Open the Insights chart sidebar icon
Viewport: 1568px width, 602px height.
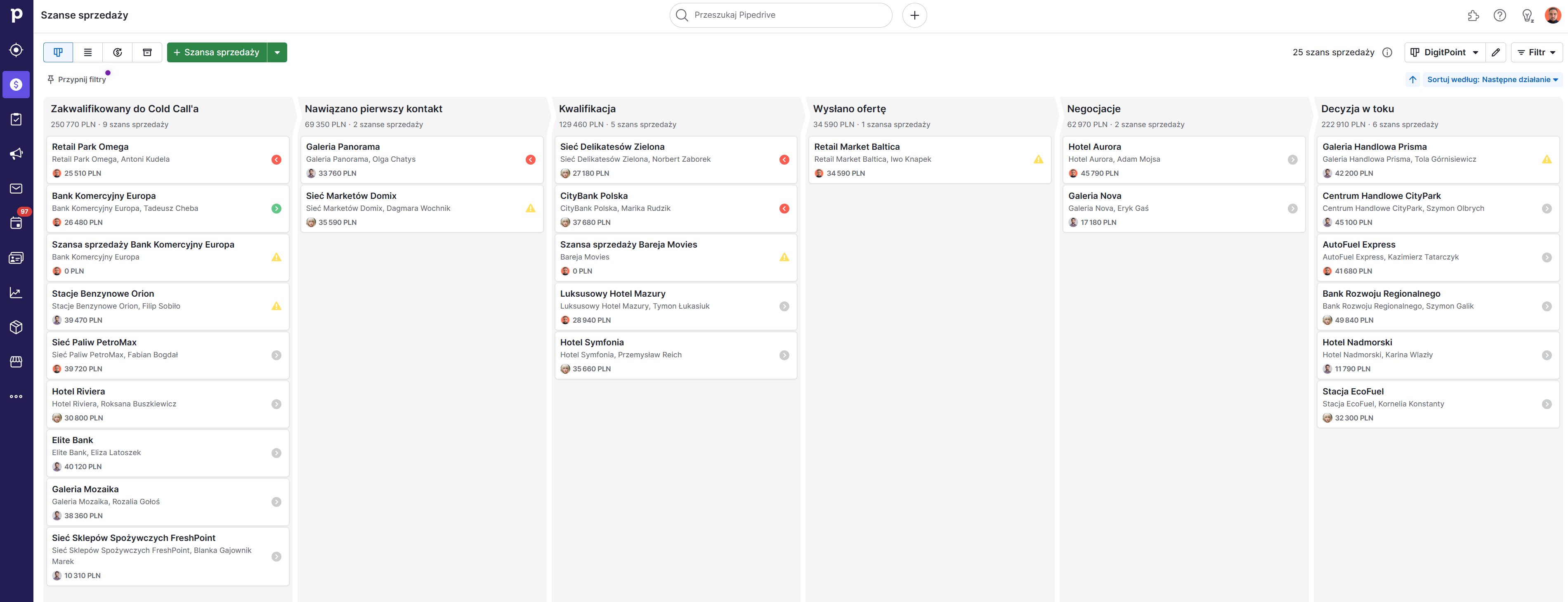pyautogui.click(x=17, y=293)
